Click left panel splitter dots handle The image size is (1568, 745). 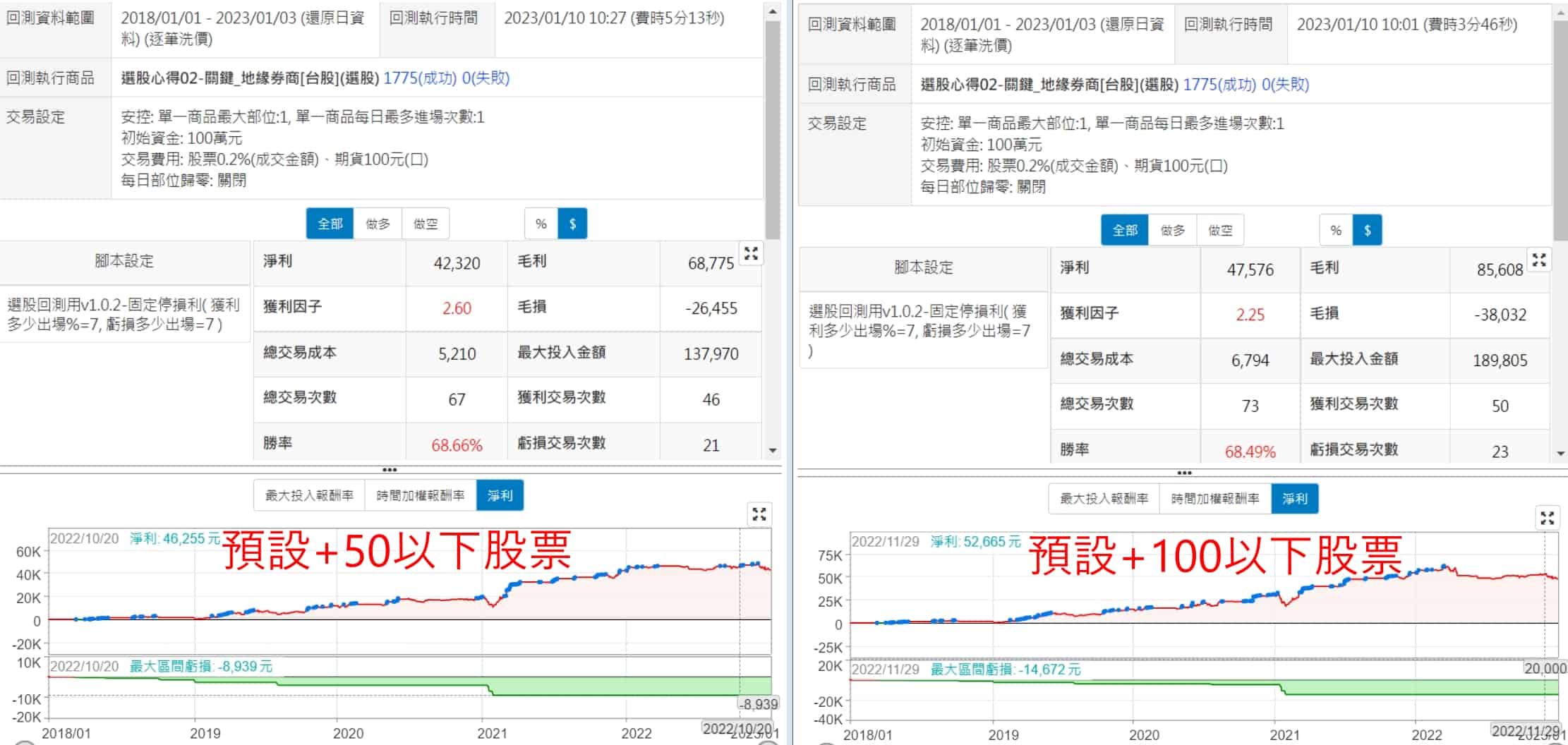pyautogui.click(x=390, y=470)
